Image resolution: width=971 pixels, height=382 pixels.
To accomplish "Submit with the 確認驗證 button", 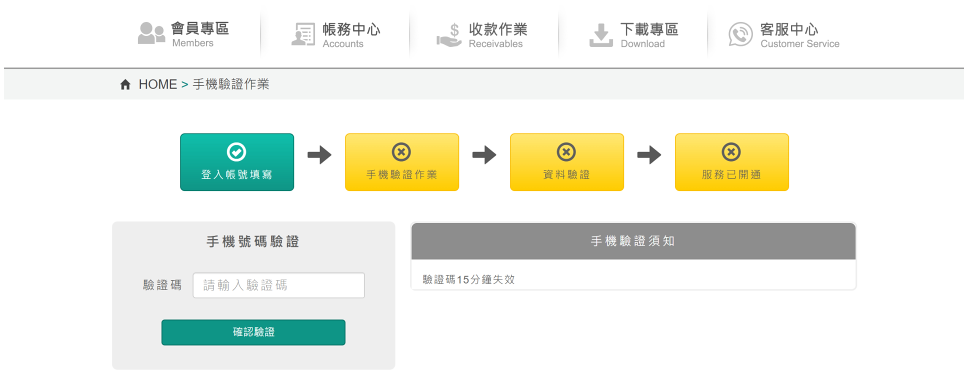I will (253, 332).
